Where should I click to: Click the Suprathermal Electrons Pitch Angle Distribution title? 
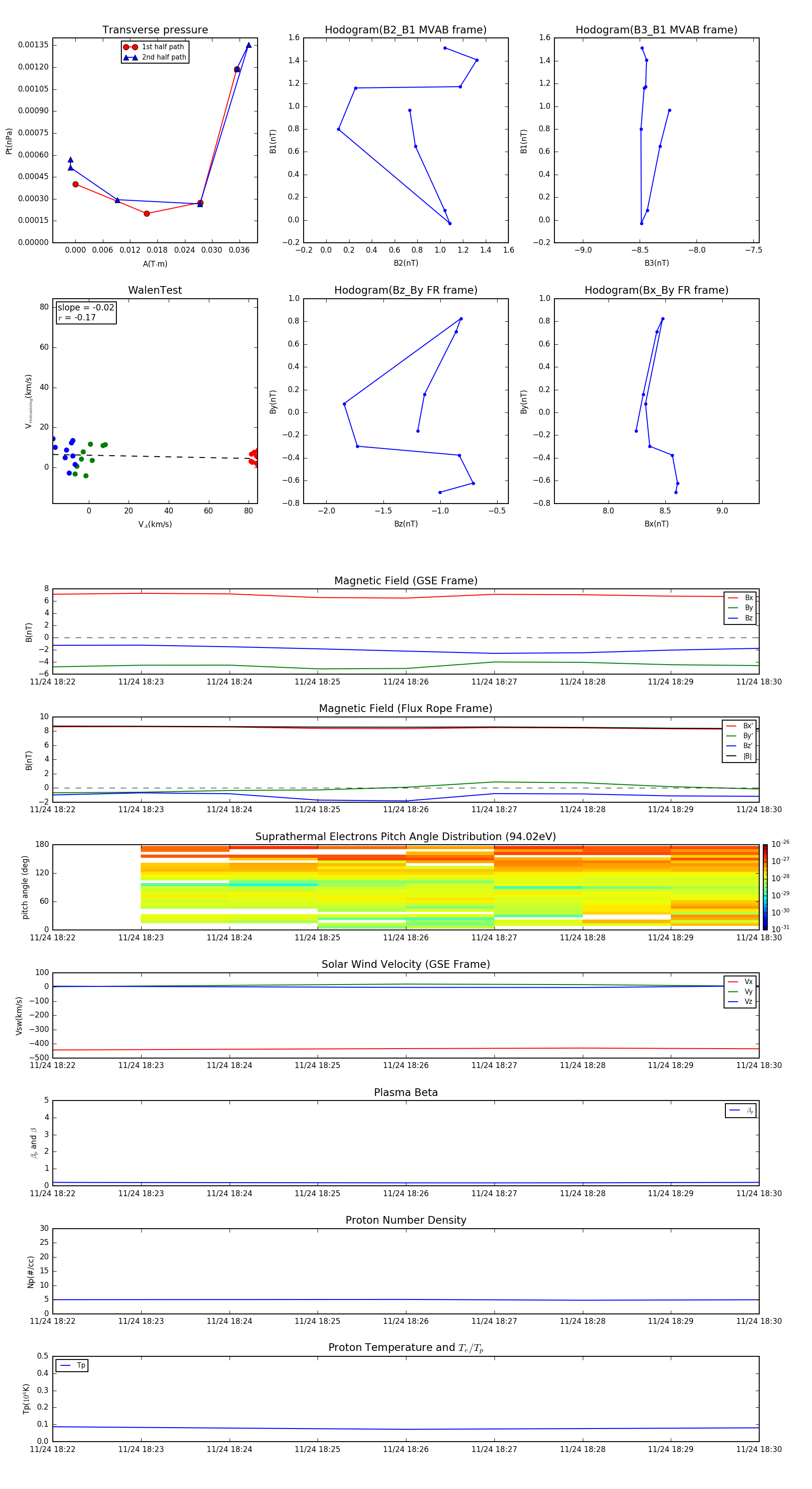[x=406, y=837]
